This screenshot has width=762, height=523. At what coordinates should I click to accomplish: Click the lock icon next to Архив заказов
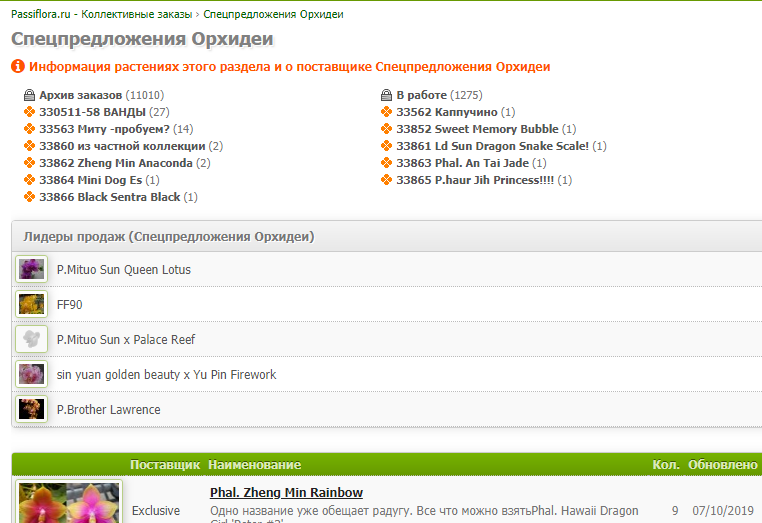(x=29, y=95)
